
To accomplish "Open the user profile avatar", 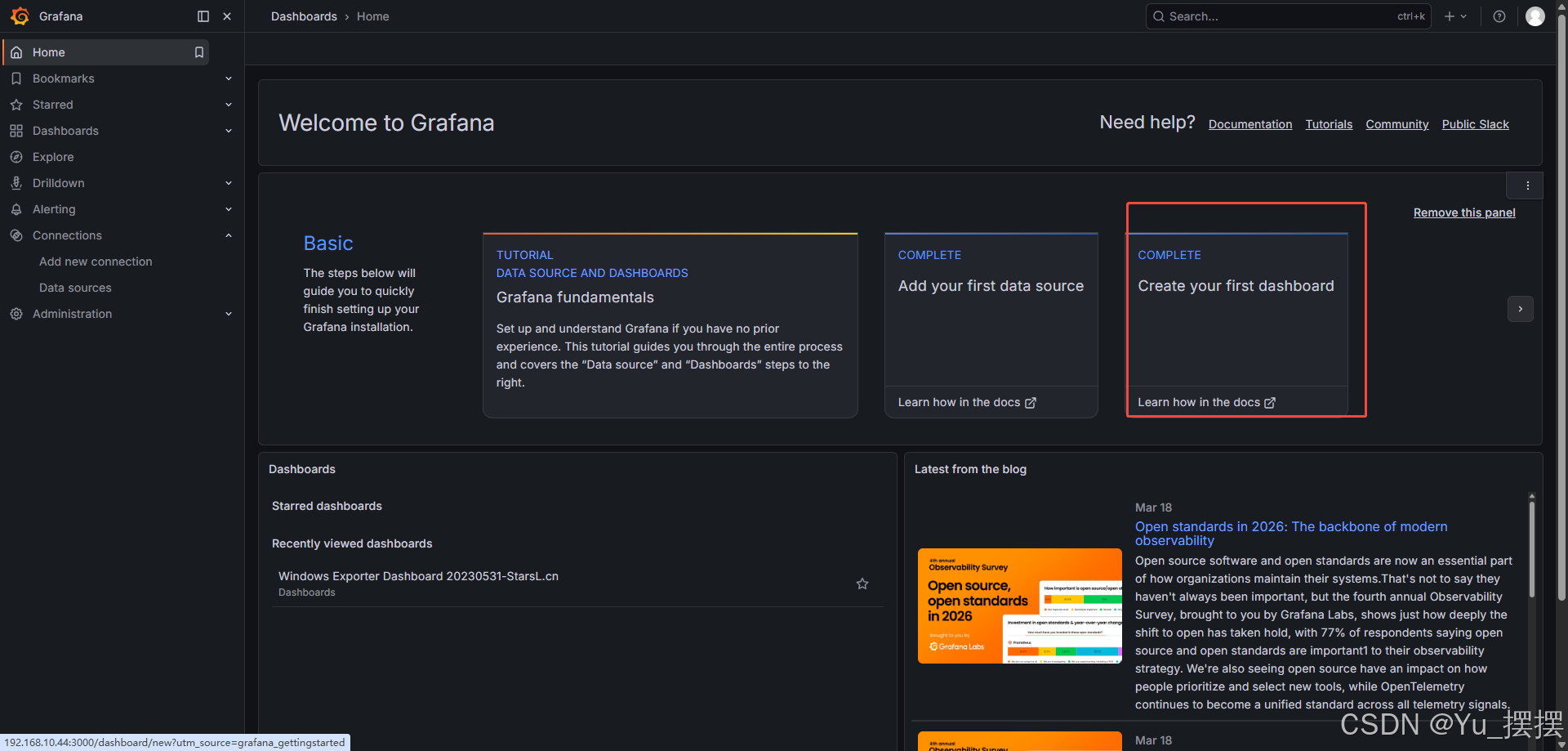I will point(1535,16).
